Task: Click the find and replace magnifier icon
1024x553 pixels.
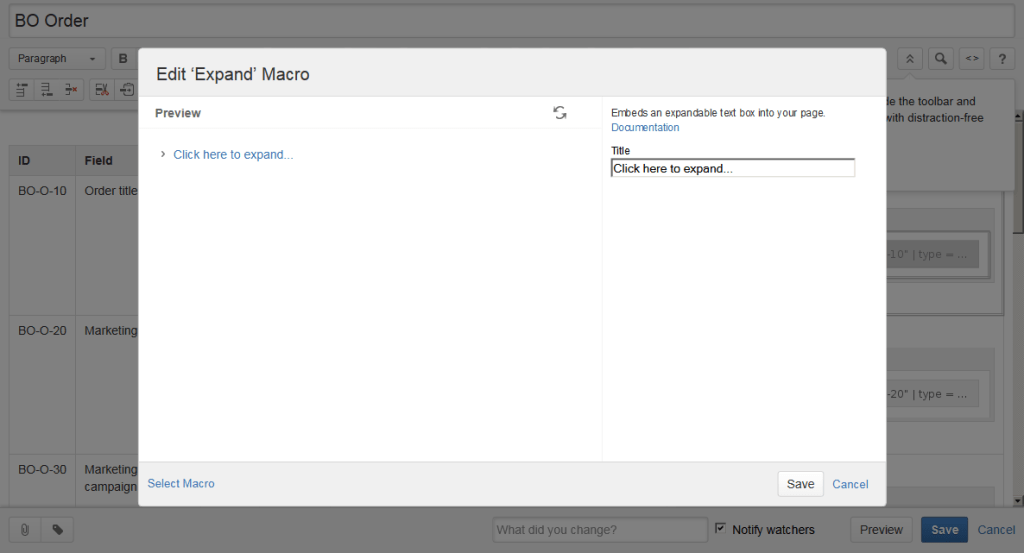Action: click(x=940, y=59)
